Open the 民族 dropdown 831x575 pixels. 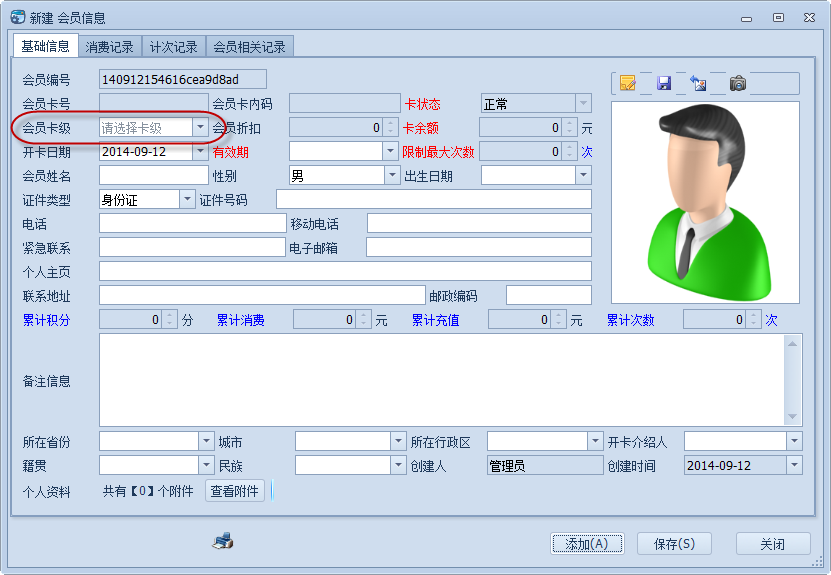[398, 465]
